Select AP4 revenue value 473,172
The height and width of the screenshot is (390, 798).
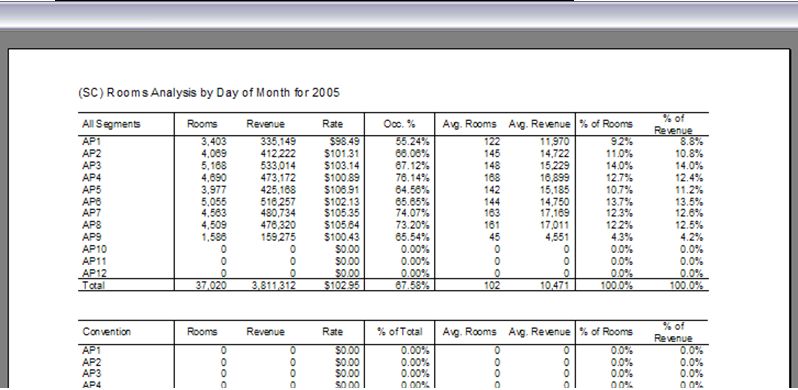(278, 178)
